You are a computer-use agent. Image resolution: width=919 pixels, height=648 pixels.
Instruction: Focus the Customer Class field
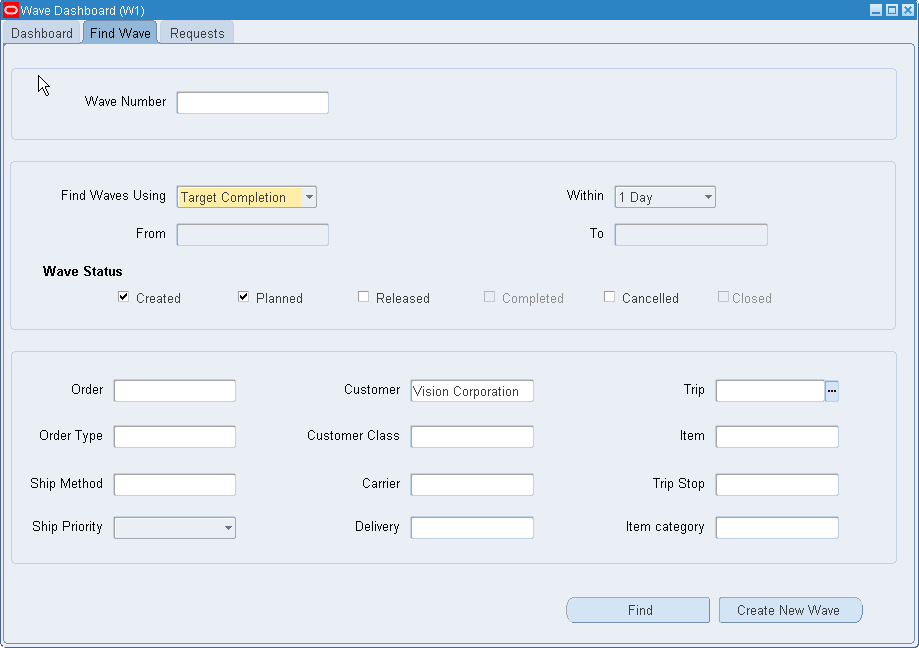472,436
